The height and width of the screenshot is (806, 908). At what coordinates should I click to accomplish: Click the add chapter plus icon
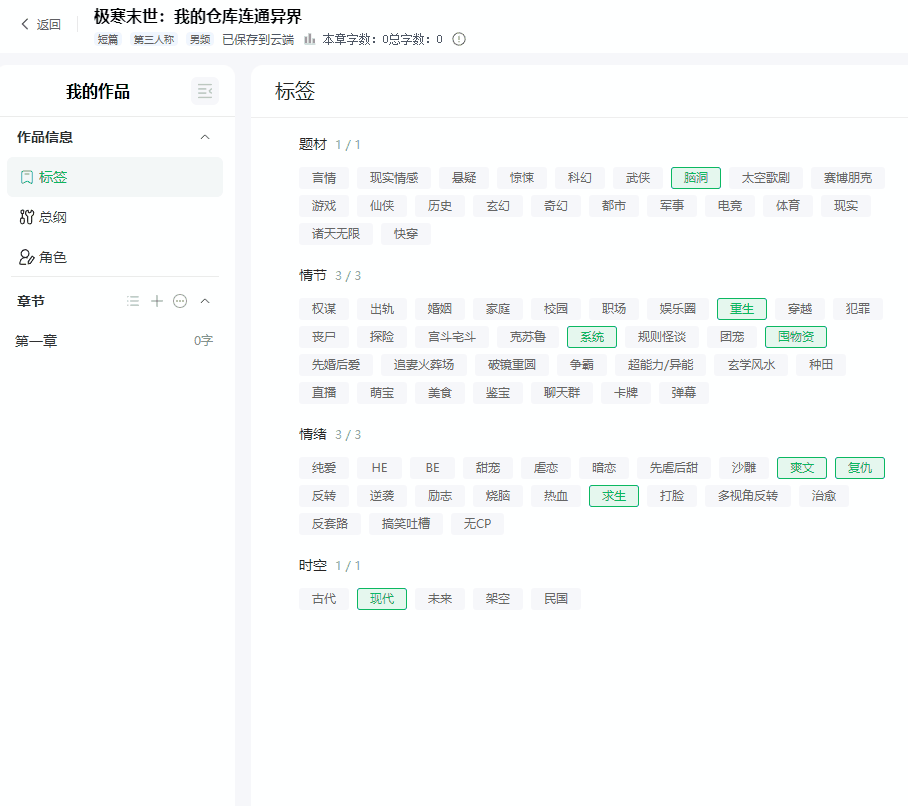tap(157, 301)
